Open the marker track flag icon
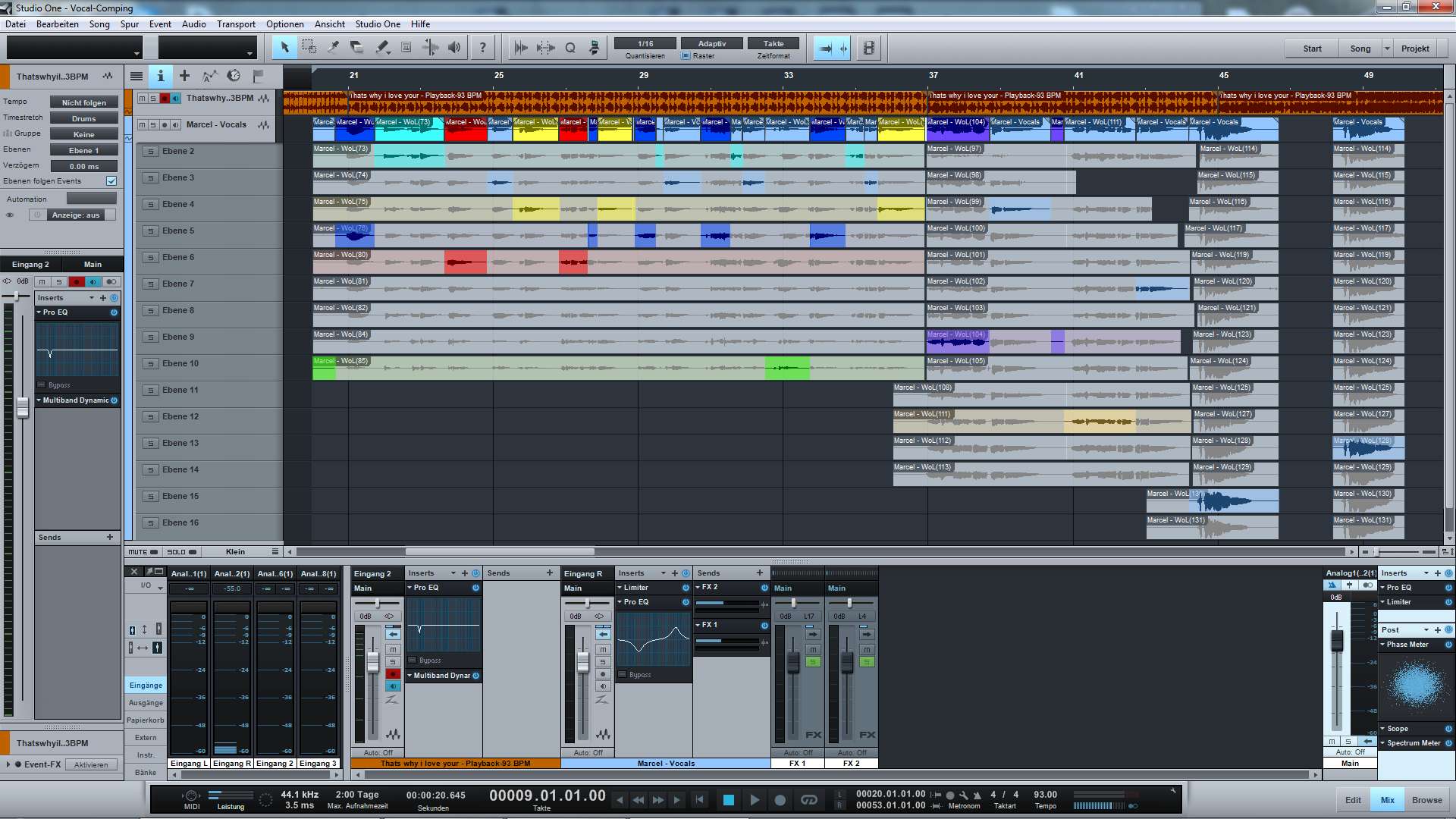The image size is (1456, 819). coord(258,76)
